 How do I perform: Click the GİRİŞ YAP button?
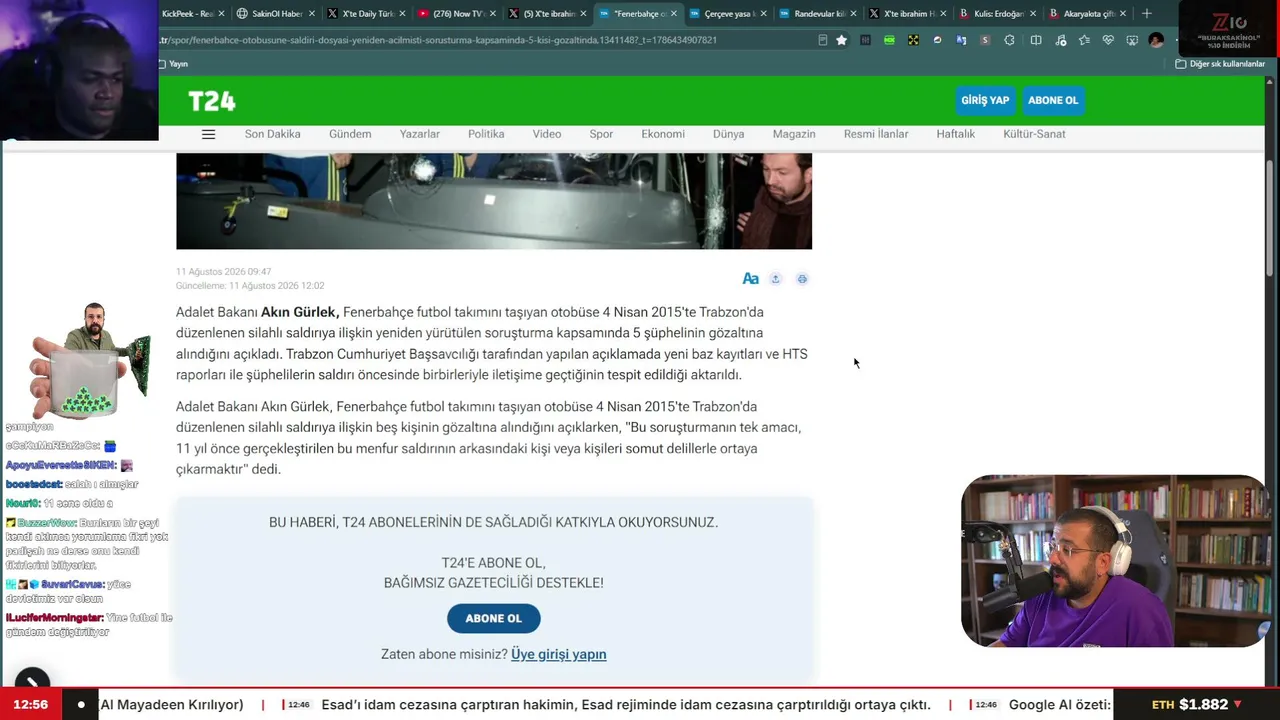985,100
